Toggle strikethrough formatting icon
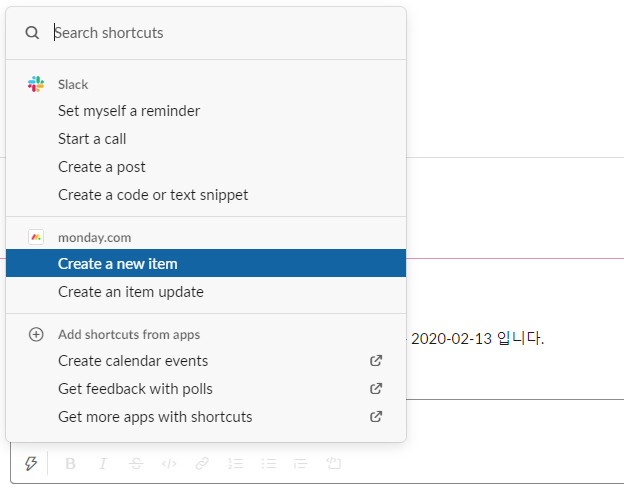Screen dimensions: 624x491 coord(136,463)
